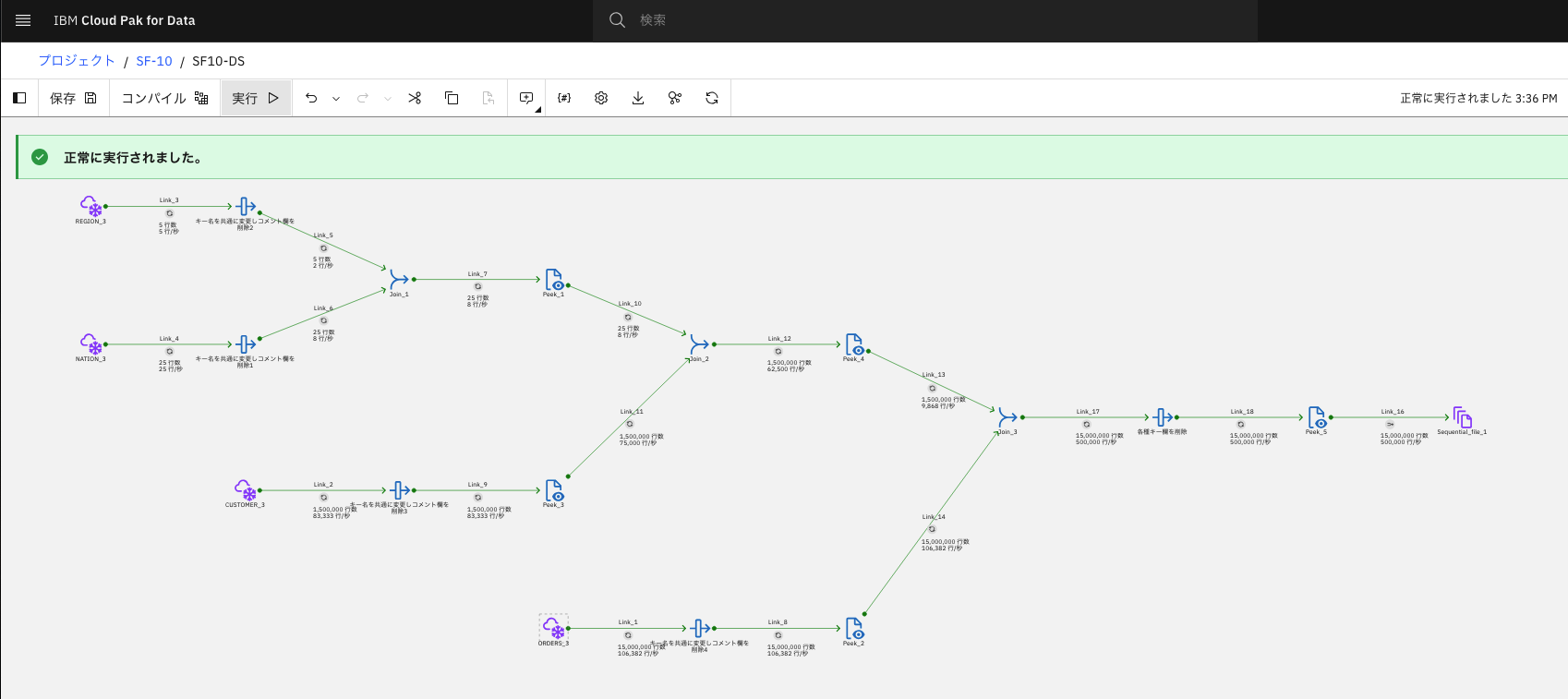Select the Join_3 stage node

[x=1007, y=417]
